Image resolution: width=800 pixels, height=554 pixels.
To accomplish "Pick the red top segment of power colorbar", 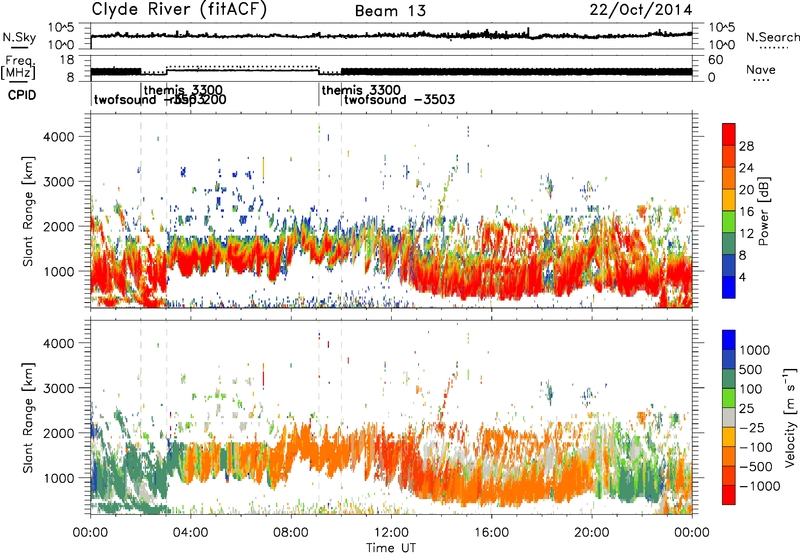I will (x=729, y=134).
